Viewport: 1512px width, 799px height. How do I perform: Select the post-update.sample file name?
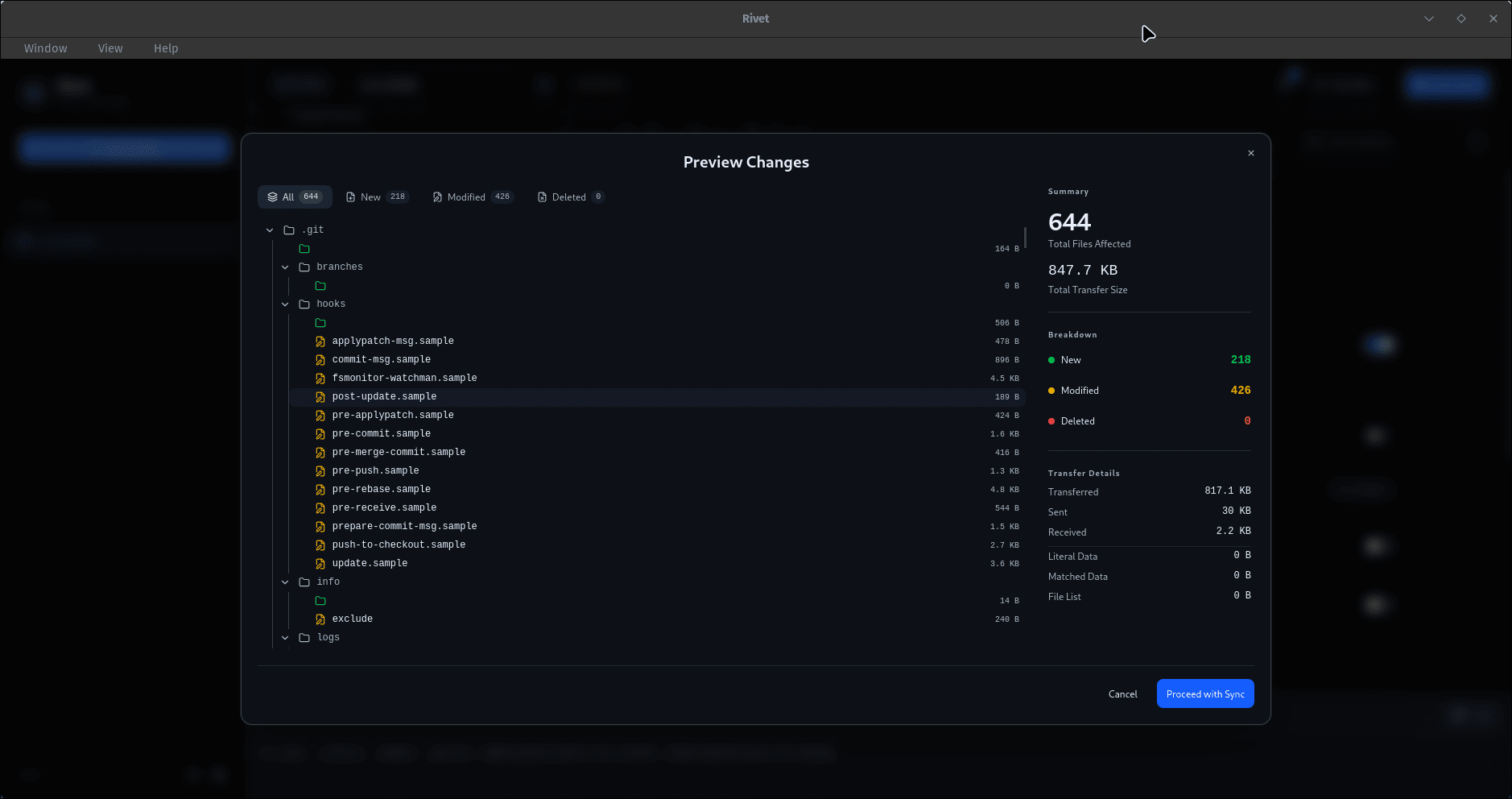tap(384, 397)
